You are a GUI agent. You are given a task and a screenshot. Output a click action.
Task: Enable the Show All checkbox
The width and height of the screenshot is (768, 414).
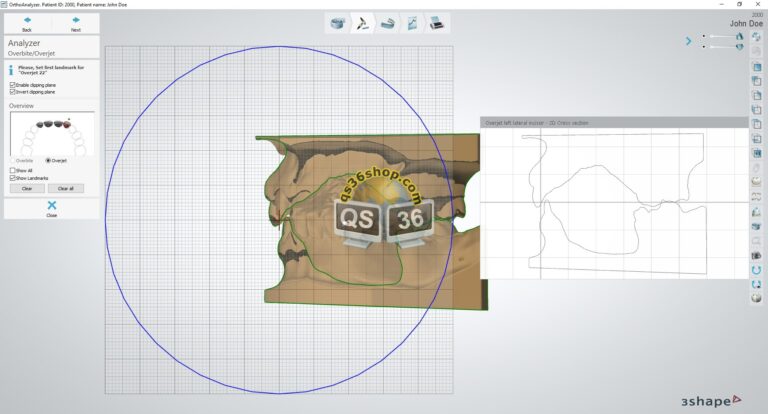(x=12, y=170)
